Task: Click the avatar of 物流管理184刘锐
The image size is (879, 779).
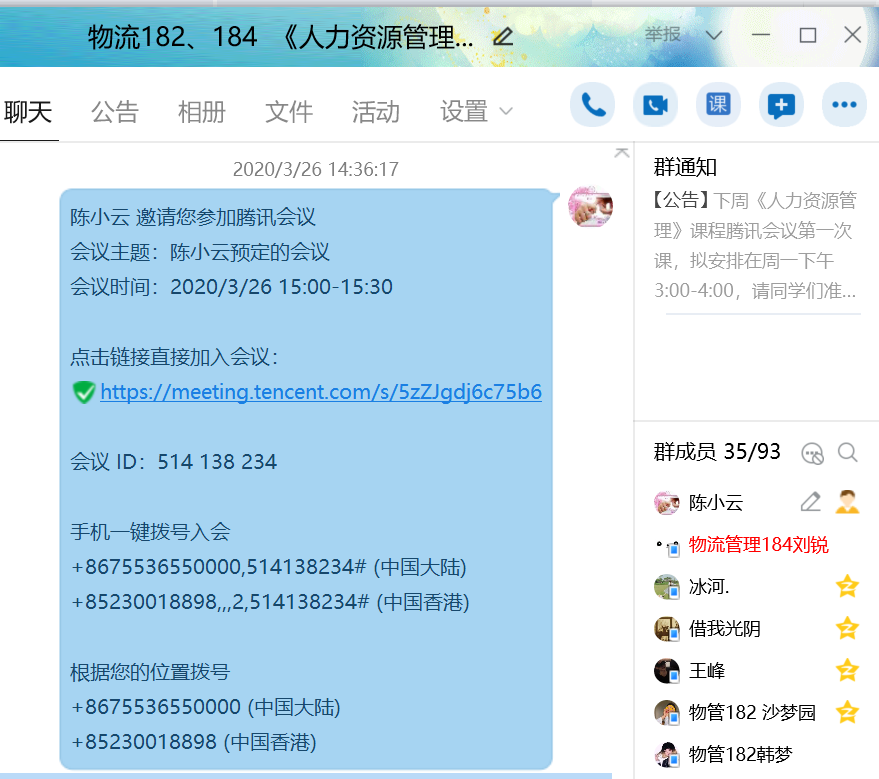Action: point(667,546)
